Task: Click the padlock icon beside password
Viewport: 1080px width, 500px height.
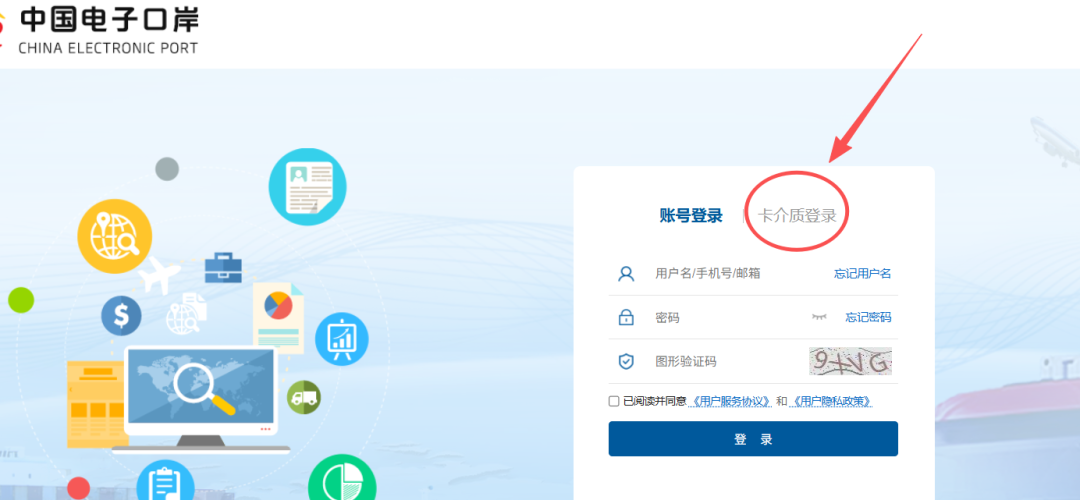Action: click(625, 317)
